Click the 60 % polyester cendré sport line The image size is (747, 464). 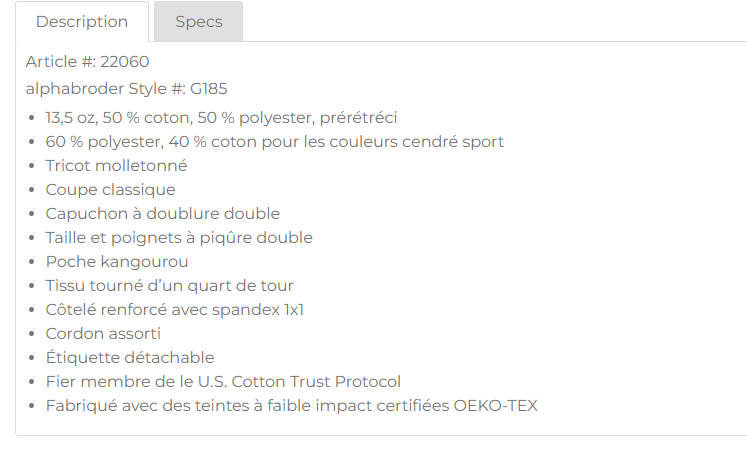coord(274,142)
